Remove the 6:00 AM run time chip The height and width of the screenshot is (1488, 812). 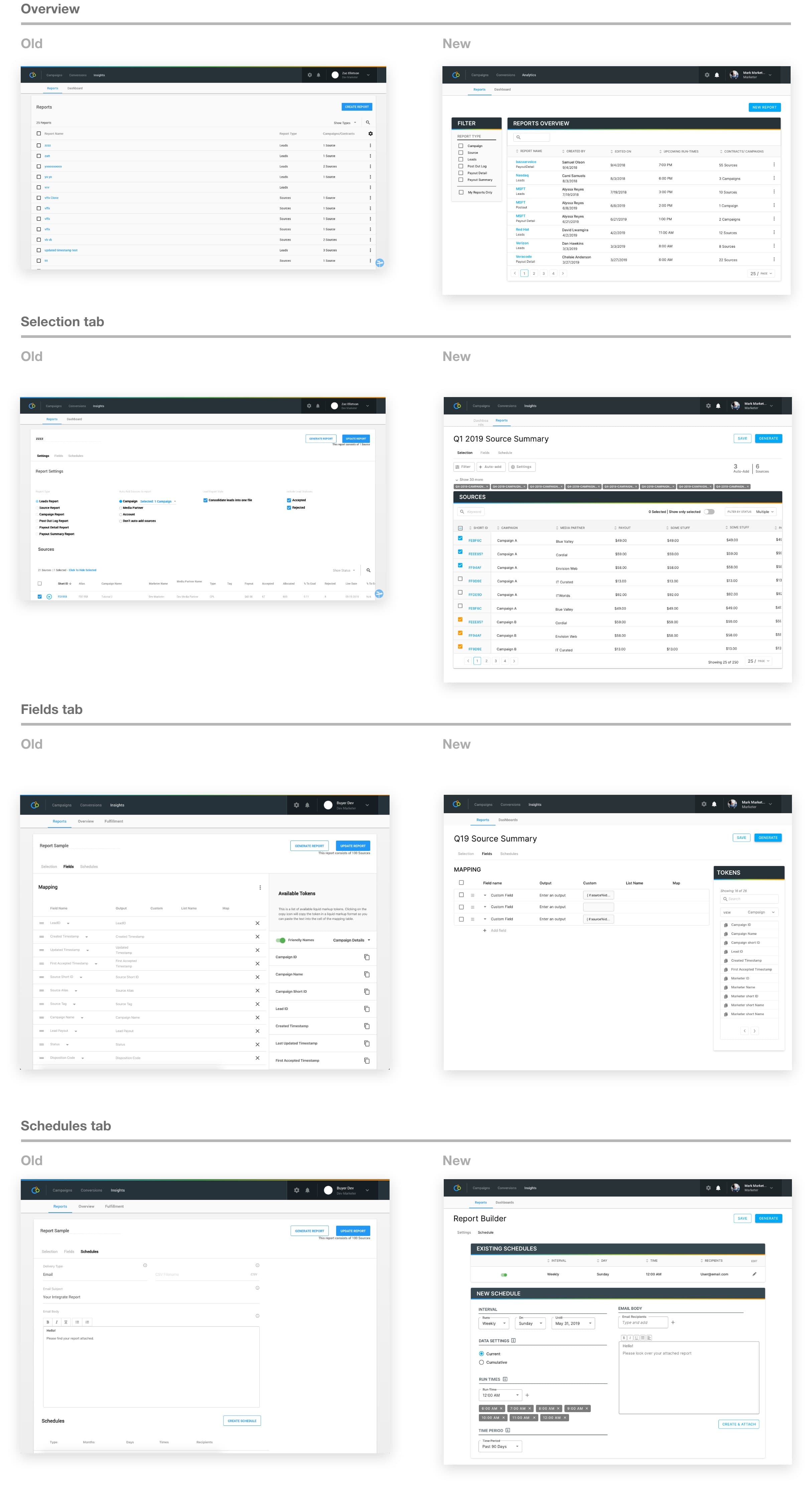pos(501,1408)
